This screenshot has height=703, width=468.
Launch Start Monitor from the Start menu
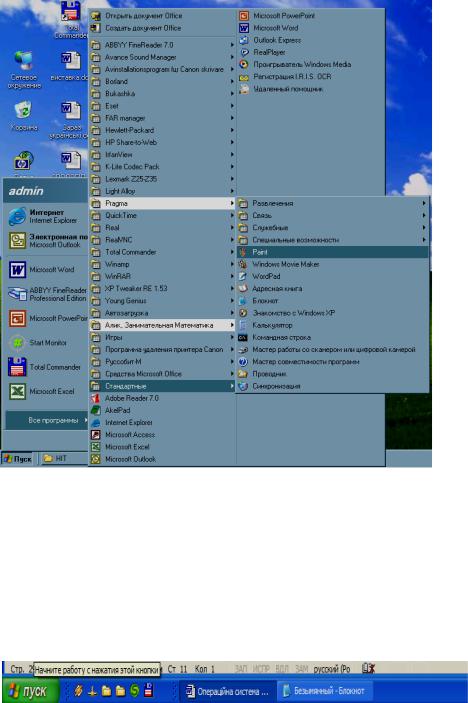(x=47, y=343)
